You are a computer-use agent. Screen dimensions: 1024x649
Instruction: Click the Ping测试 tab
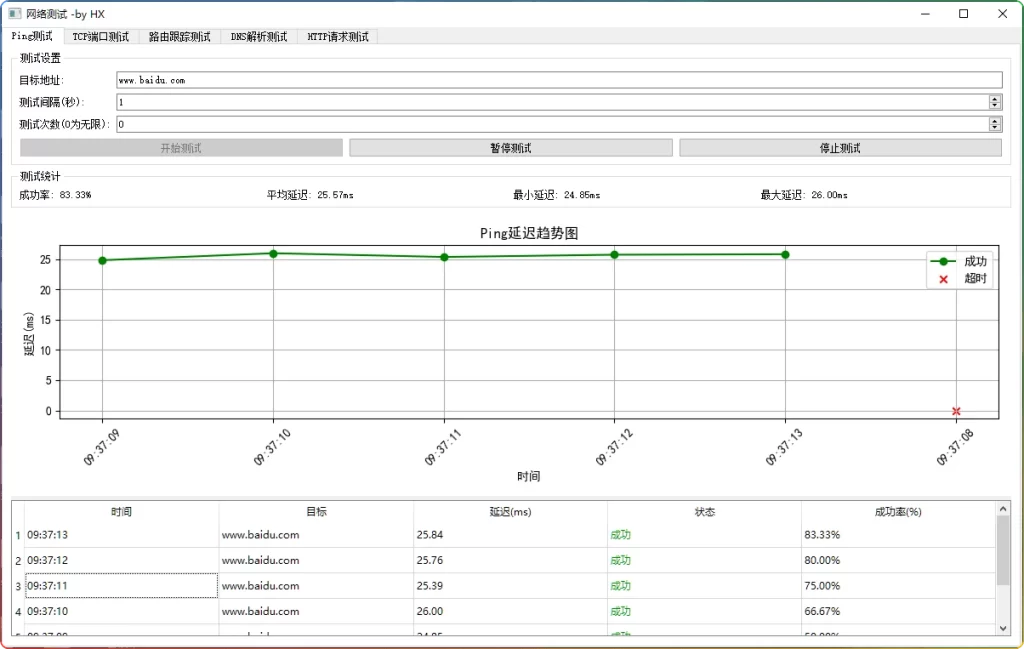point(32,36)
